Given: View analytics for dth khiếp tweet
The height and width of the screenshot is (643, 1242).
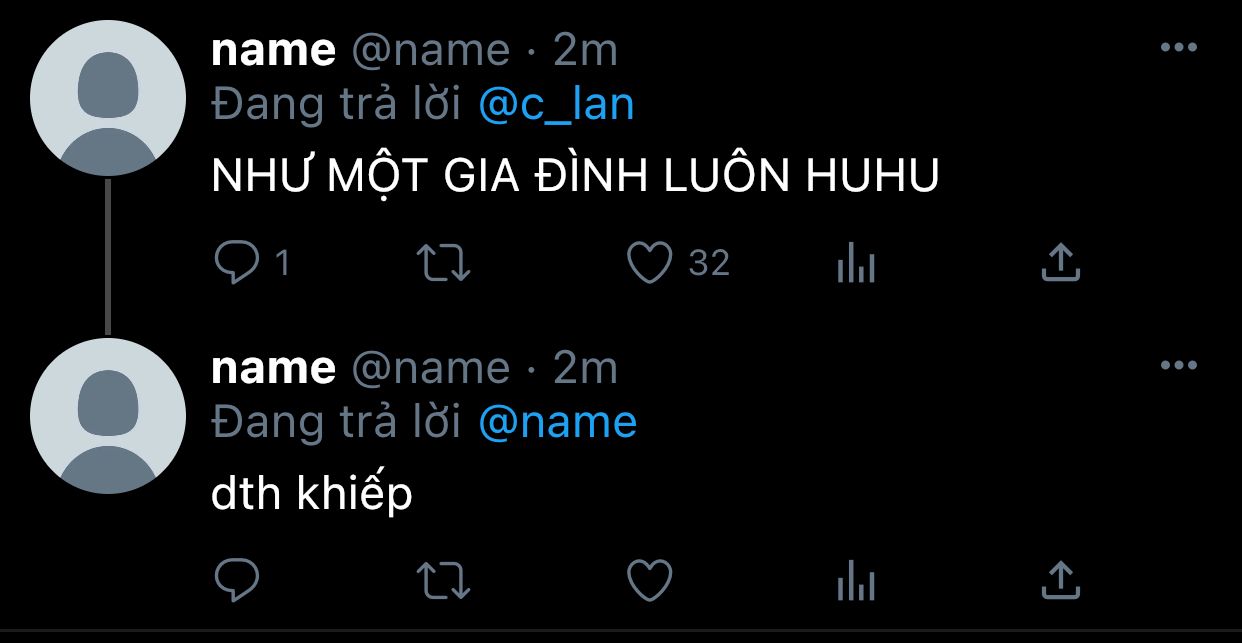Looking at the screenshot, I should 855,581.
